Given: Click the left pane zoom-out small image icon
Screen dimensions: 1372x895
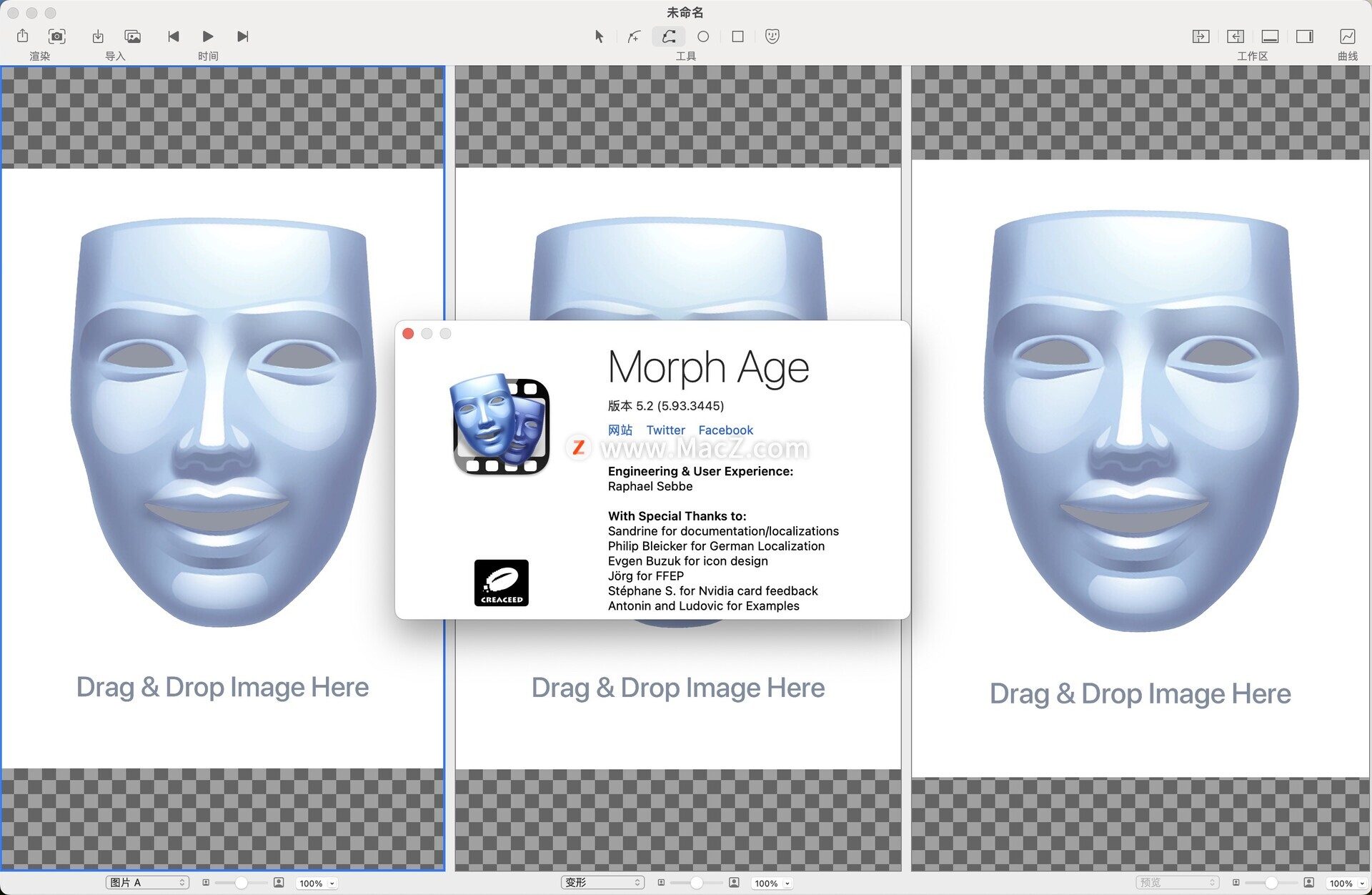Looking at the screenshot, I should click(206, 883).
